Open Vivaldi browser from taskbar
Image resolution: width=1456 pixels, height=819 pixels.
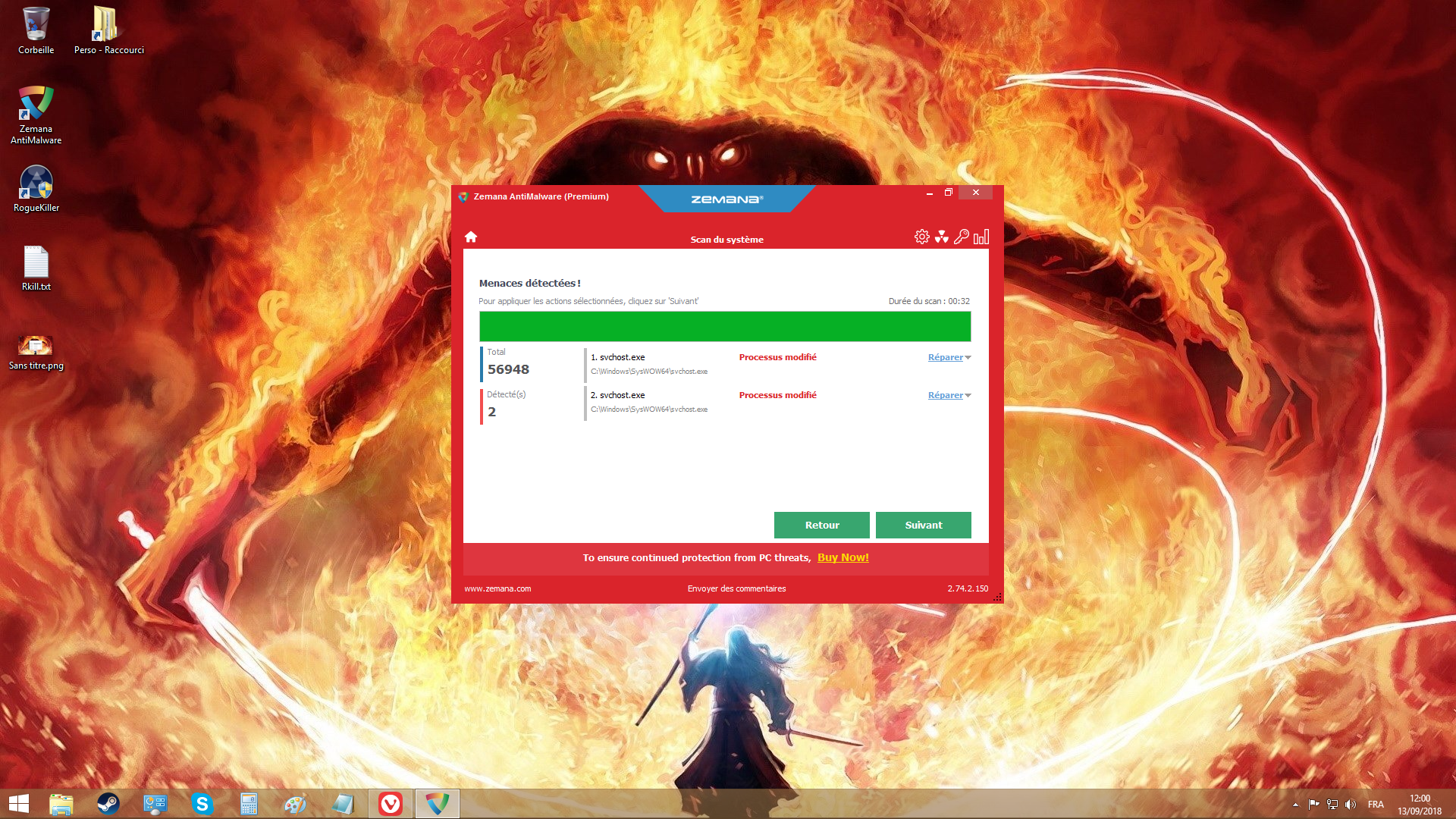click(x=391, y=804)
